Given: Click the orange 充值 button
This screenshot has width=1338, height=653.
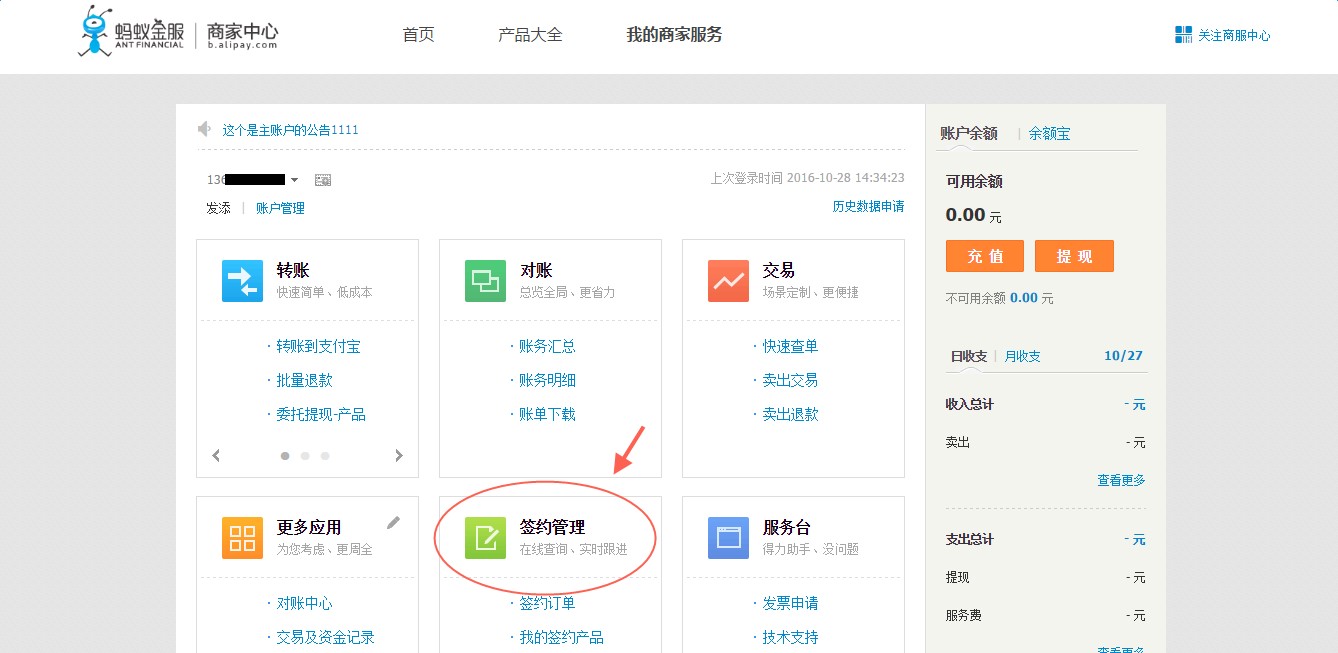Looking at the screenshot, I should click(984, 256).
